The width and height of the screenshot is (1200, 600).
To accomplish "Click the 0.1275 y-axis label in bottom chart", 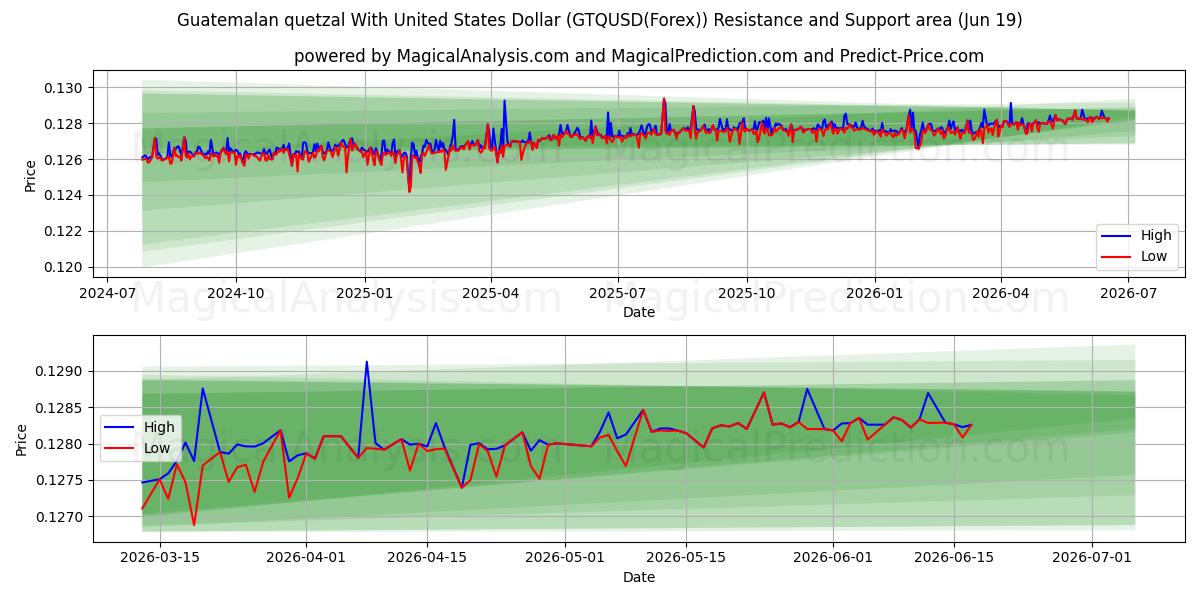I will point(60,481).
